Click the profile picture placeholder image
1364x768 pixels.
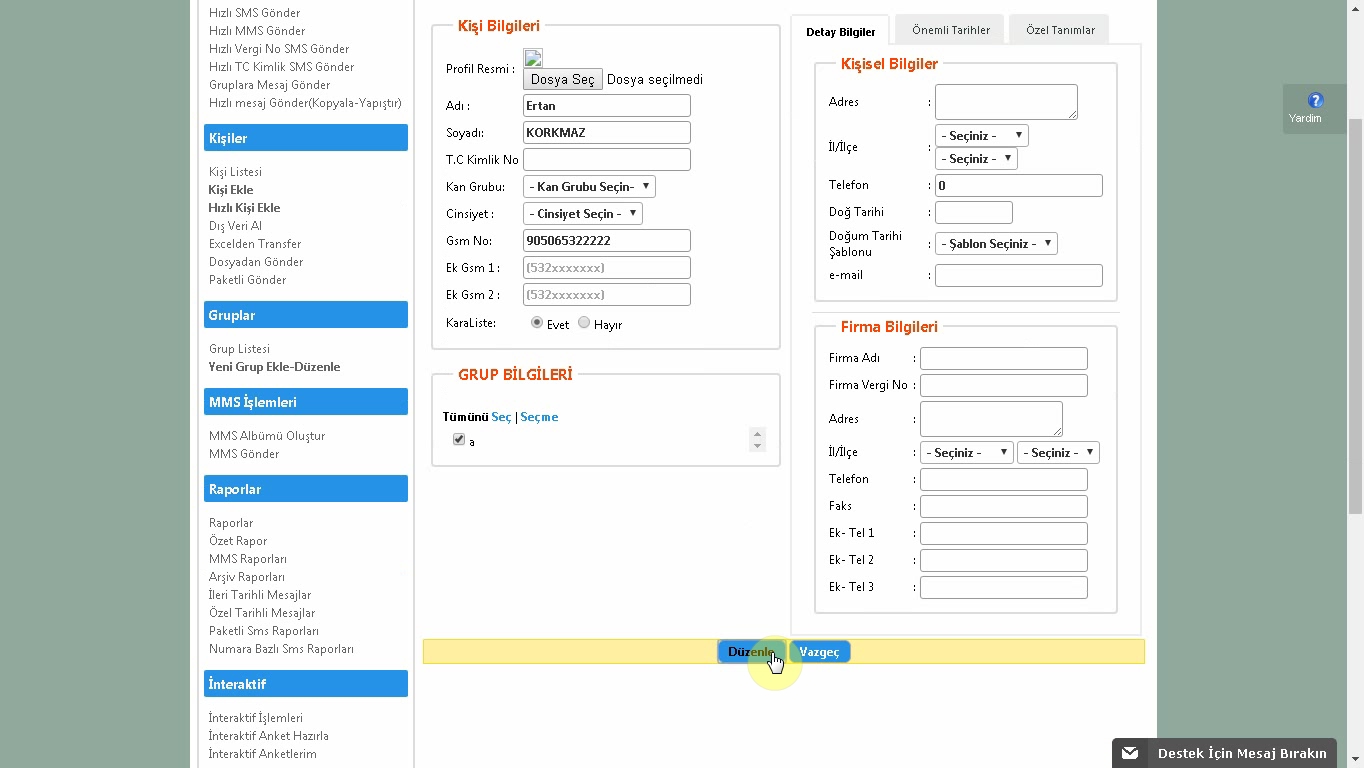pyautogui.click(x=533, y=58)
